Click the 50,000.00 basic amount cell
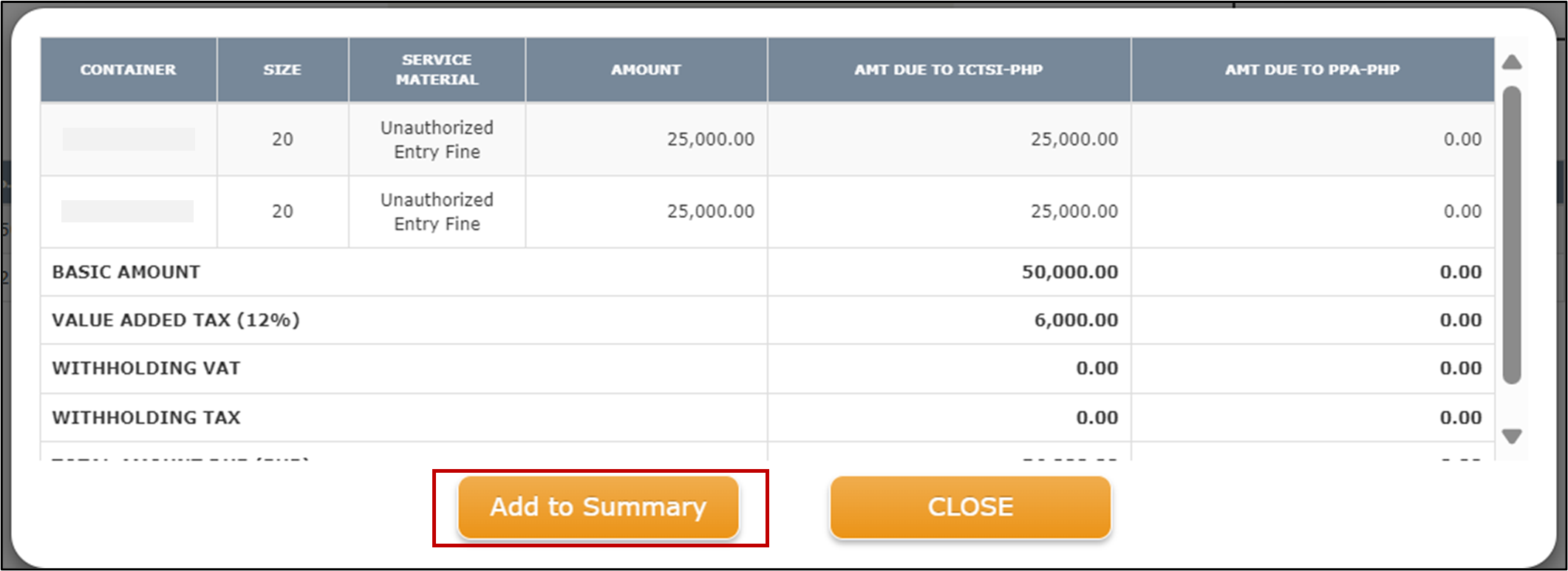1568x571 pixels. coord(1069,272)
